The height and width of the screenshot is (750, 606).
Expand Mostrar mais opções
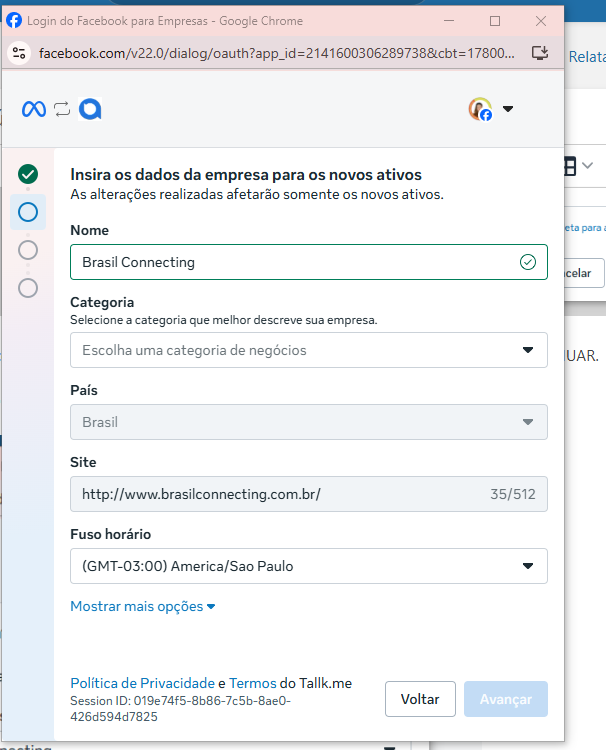click(x=143, y=606)
